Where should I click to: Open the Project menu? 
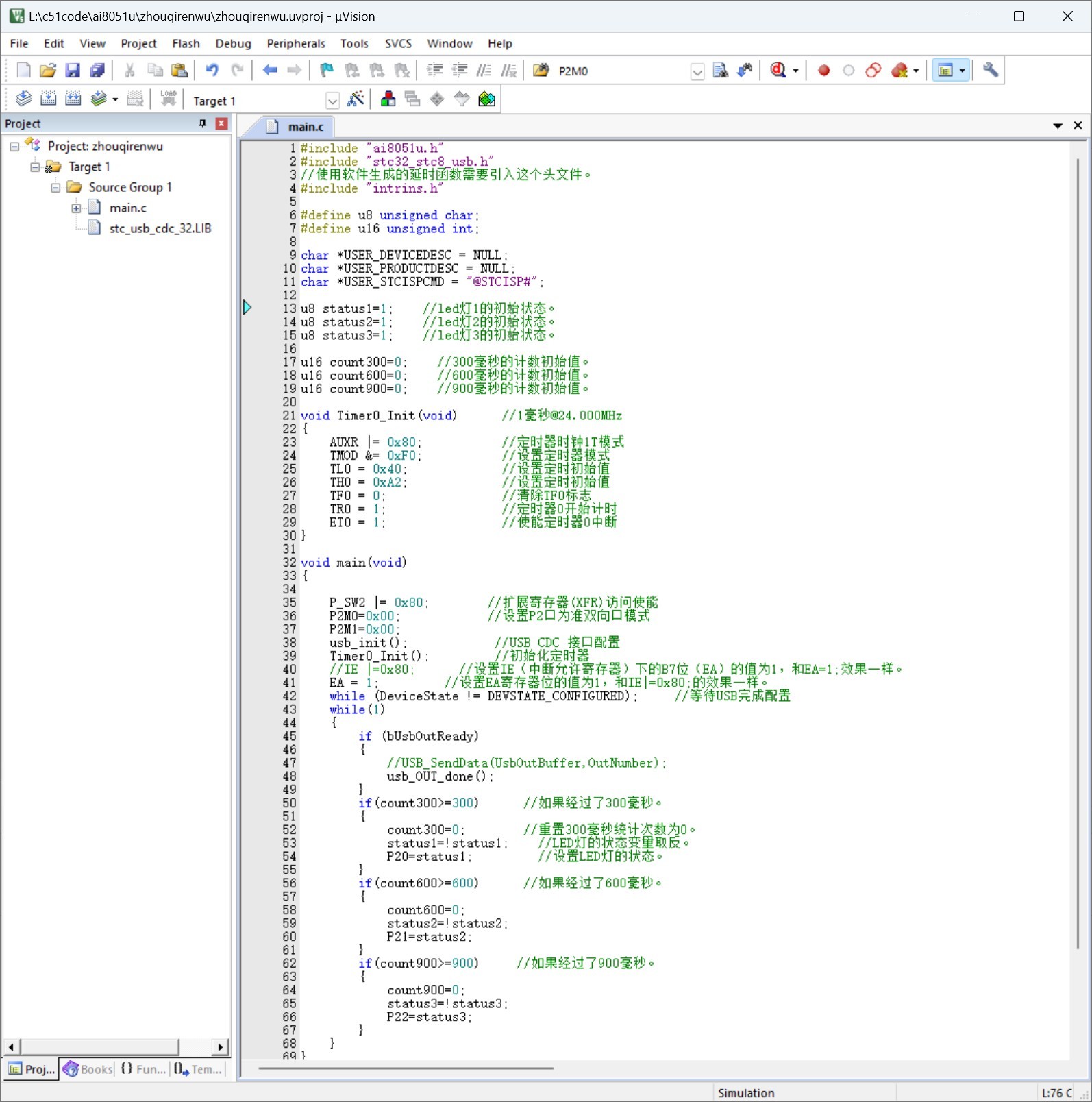tap(138, 43)
